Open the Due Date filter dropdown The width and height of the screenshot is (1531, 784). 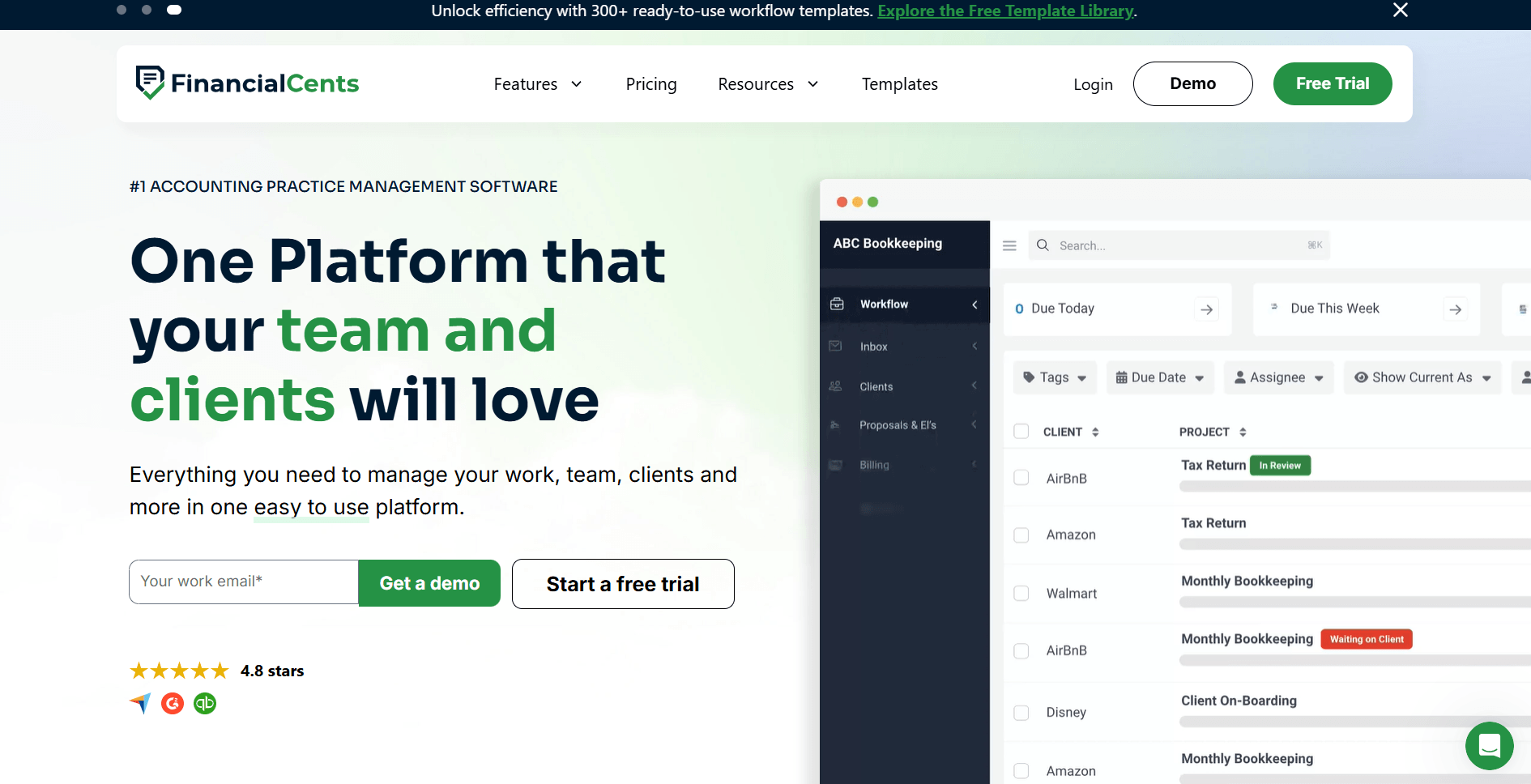point(1160,377)
